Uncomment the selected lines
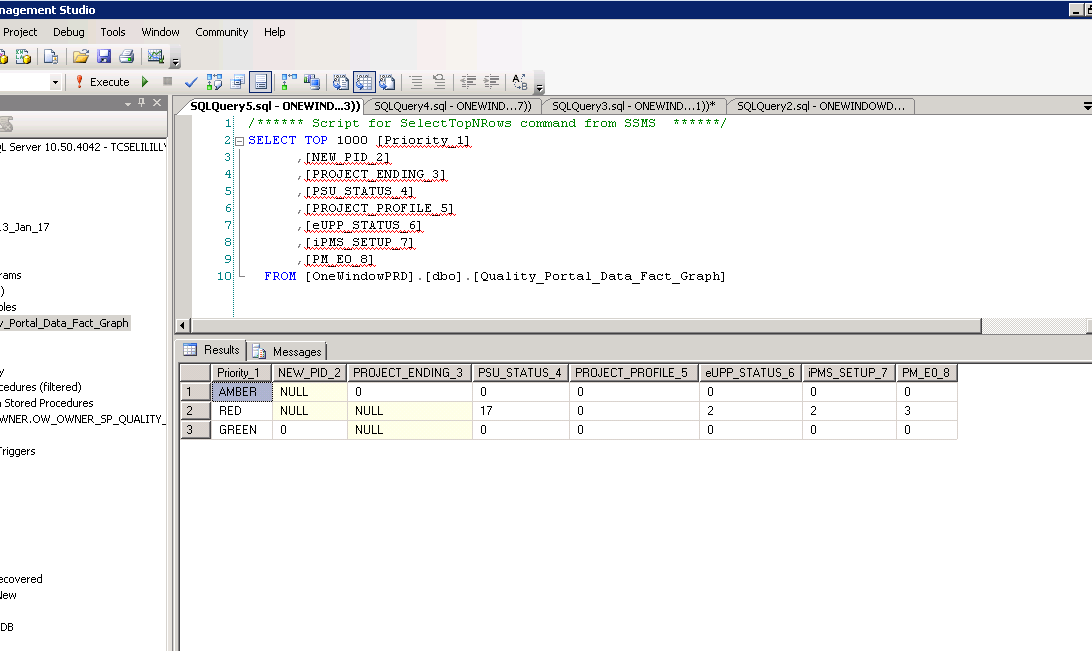The width and height of the screenshot is (1092, 651). coord(439,82)
